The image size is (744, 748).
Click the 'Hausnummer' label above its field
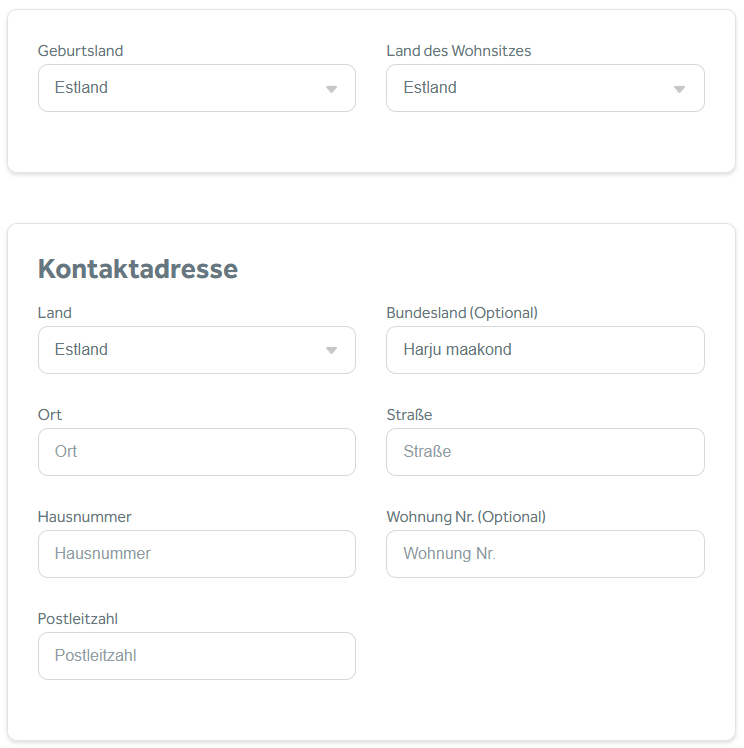(x=85, y=517)
